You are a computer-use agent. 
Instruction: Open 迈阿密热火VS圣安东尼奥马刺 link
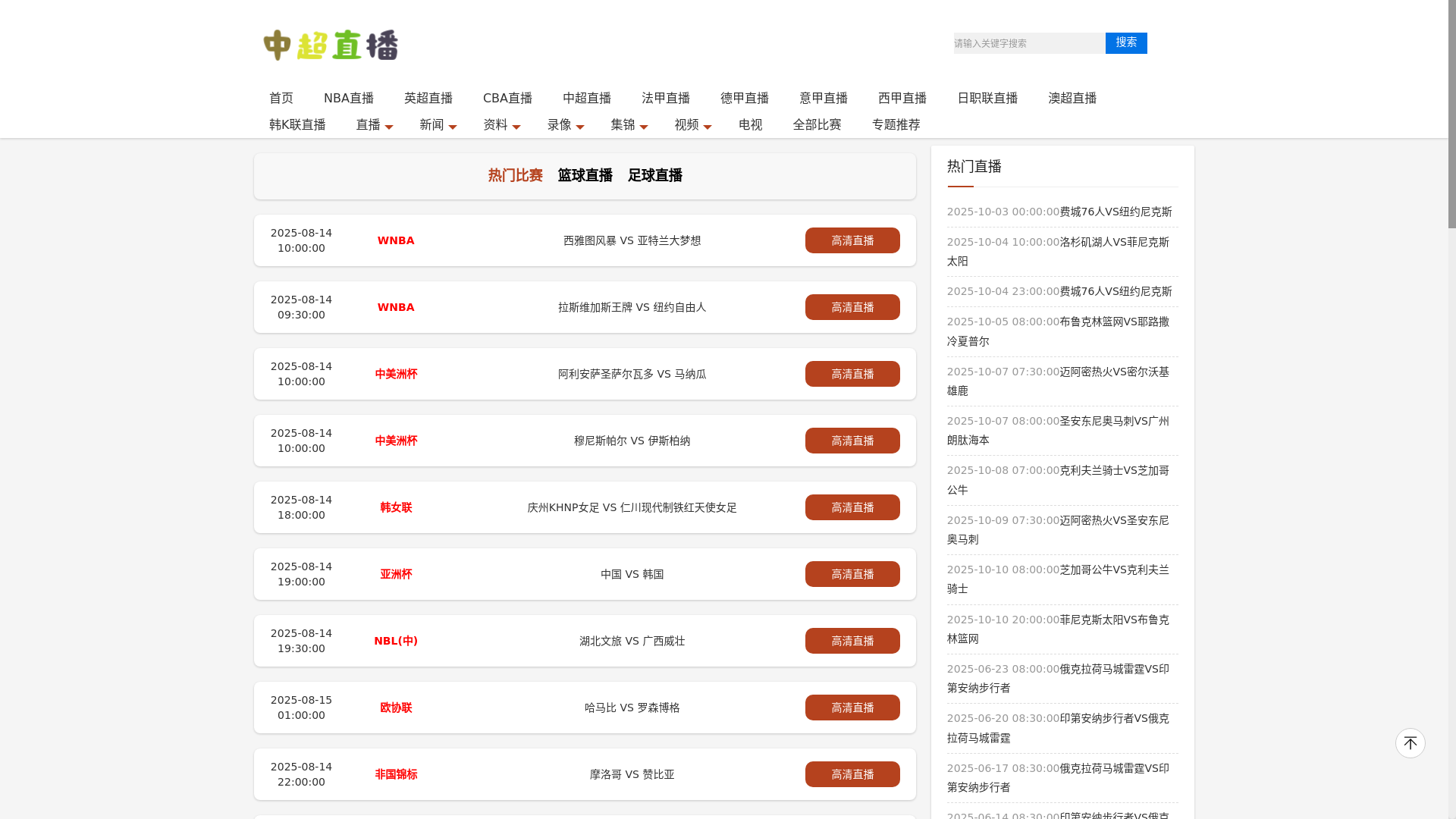click(x=1059, y=529)
